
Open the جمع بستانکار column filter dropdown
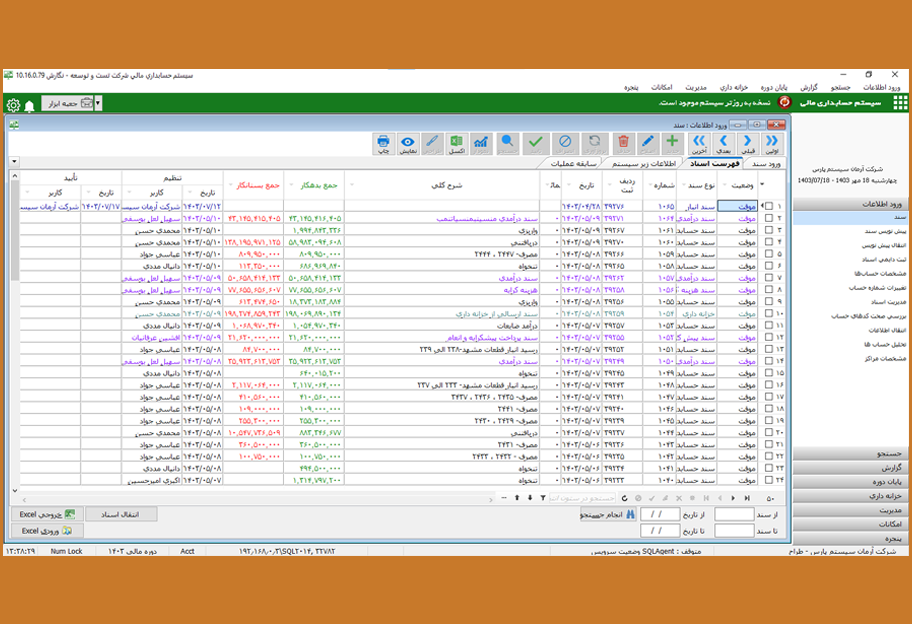[230, 186]
